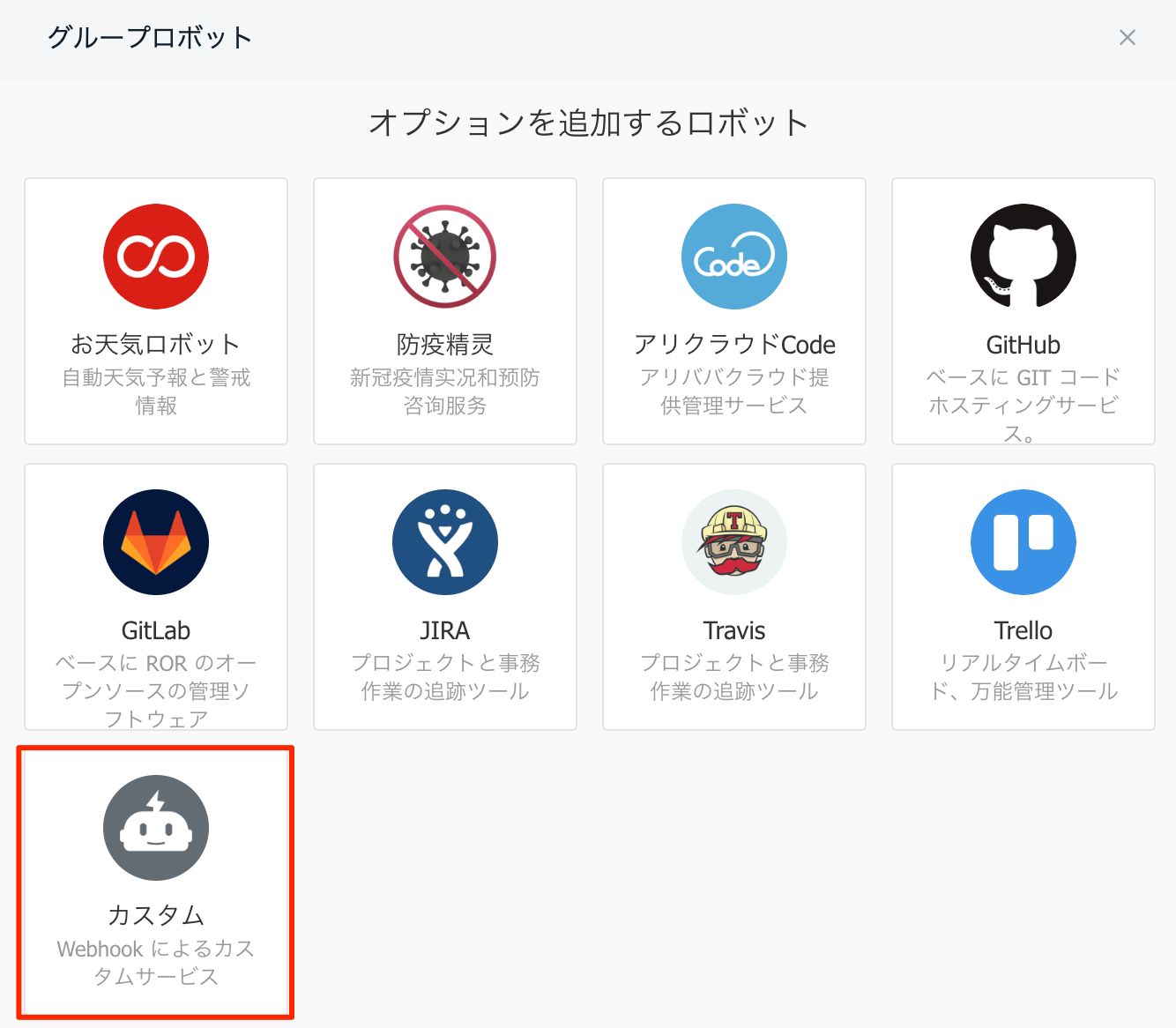
Task: Pick the Travis mascot icon
Action: tap(734, 542)
